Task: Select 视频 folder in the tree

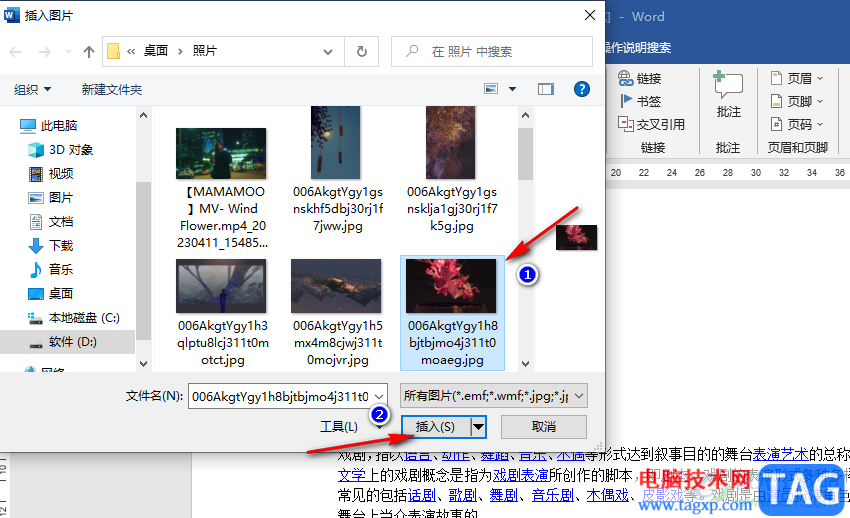Action: [50, 173]
